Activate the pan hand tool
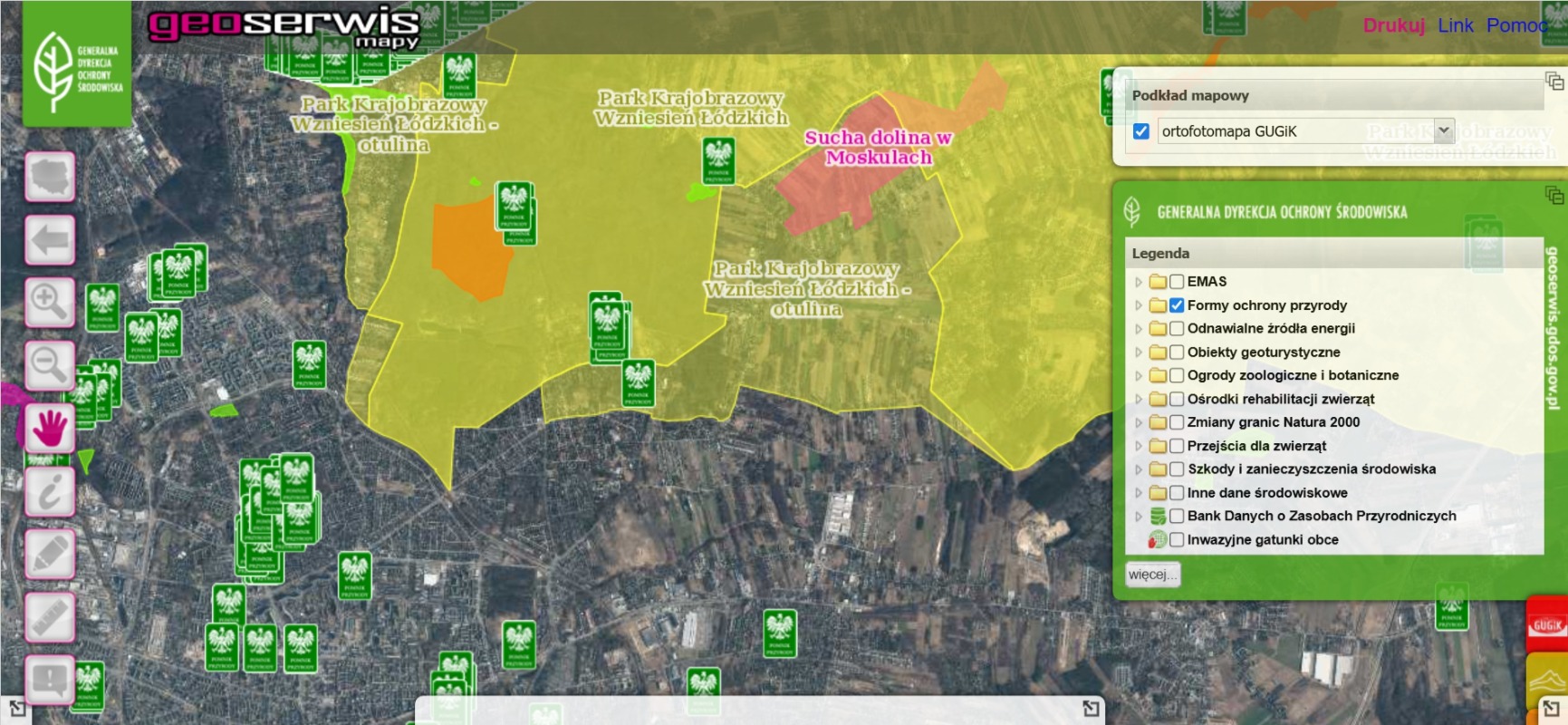 [50, 428]
